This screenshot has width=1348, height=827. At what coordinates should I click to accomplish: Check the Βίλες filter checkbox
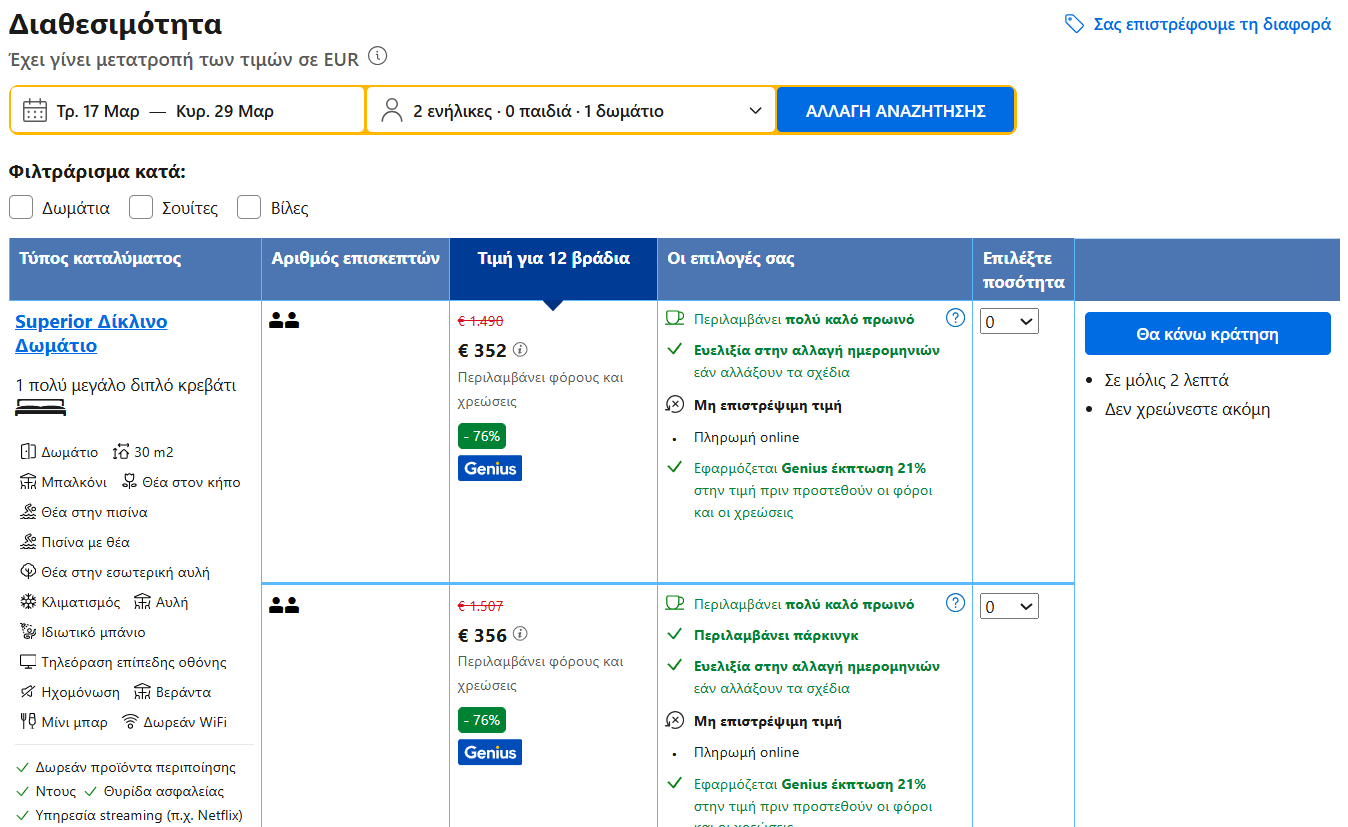(x=249, y=207)
